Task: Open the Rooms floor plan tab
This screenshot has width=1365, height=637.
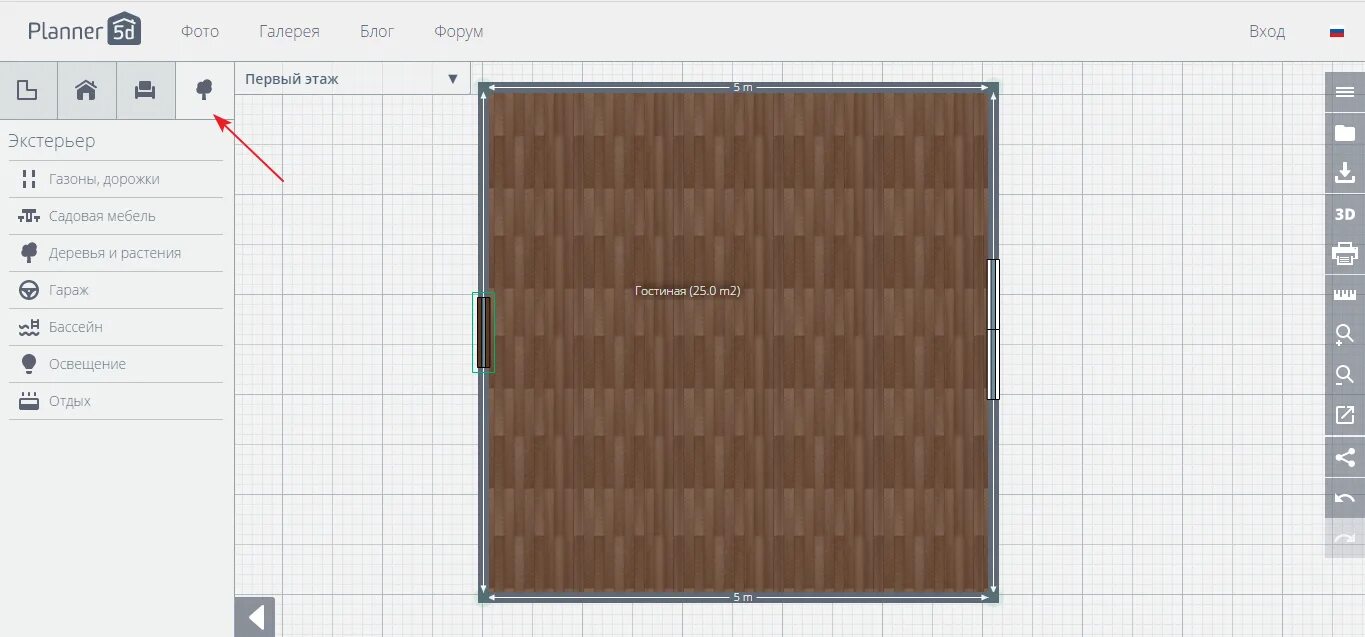Action: click(28, 90)
